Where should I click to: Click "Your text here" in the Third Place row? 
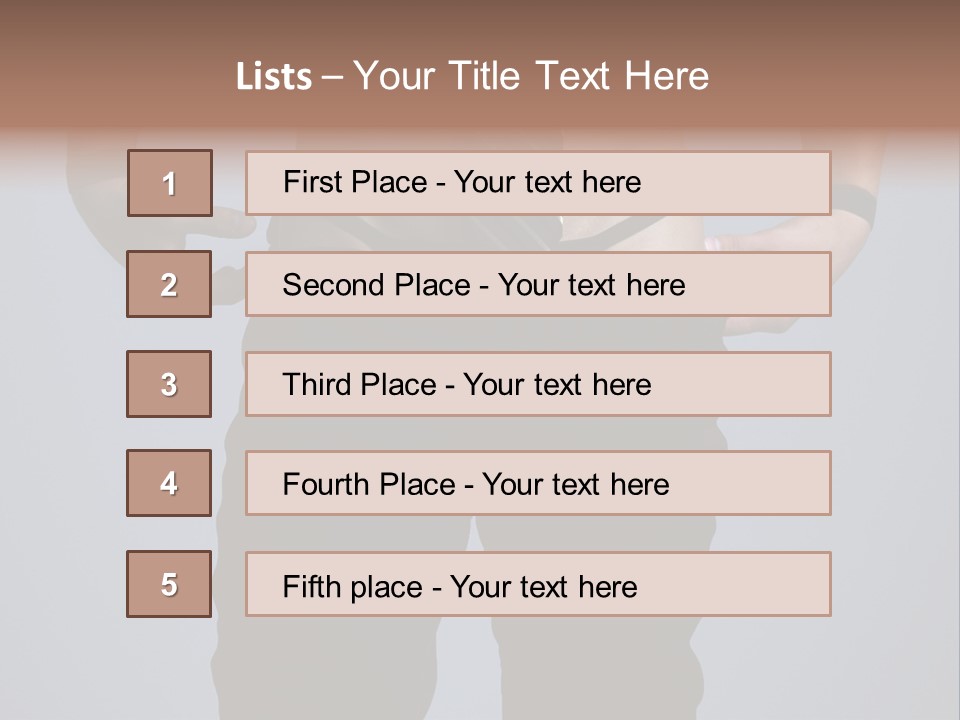557,385
